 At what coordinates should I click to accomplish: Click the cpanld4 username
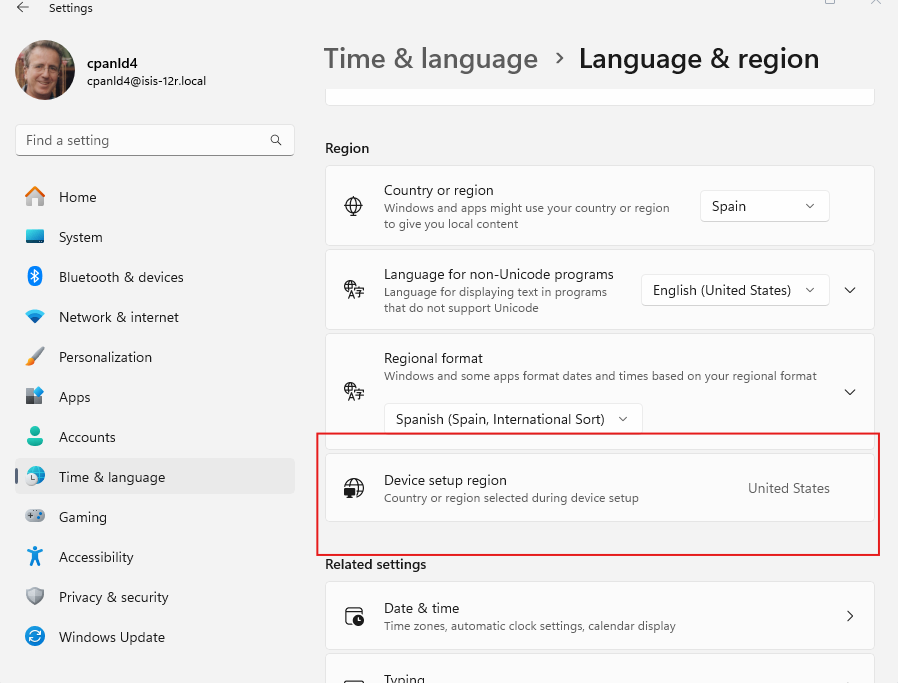(x=112, y=63)
